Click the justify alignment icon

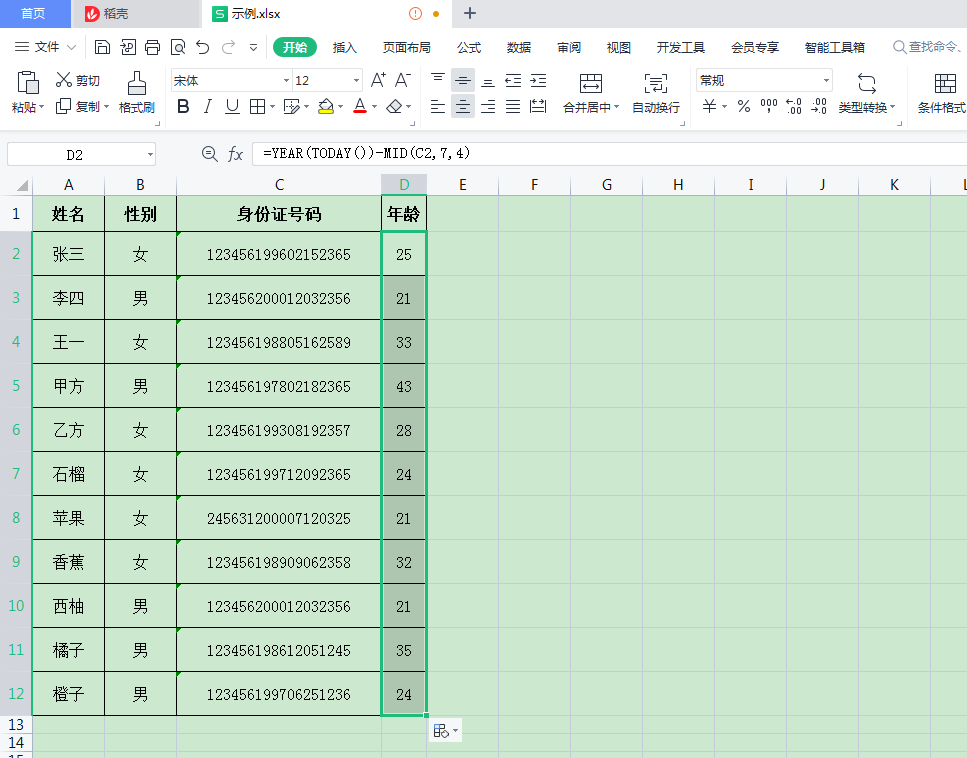tap(513, 107)
